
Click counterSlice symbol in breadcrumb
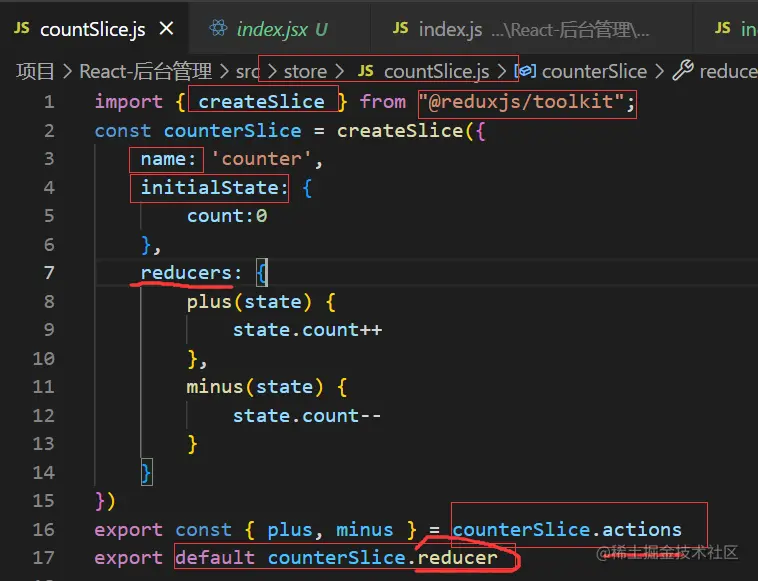[594, 72]
